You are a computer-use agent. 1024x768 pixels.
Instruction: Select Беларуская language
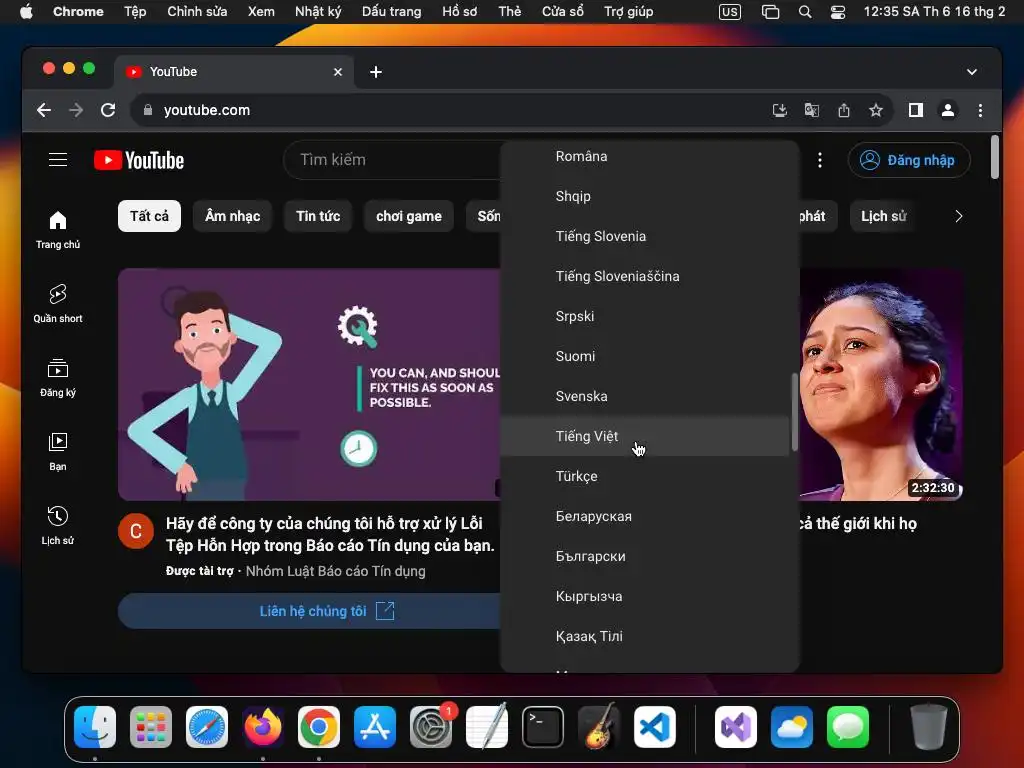[645, 516]
